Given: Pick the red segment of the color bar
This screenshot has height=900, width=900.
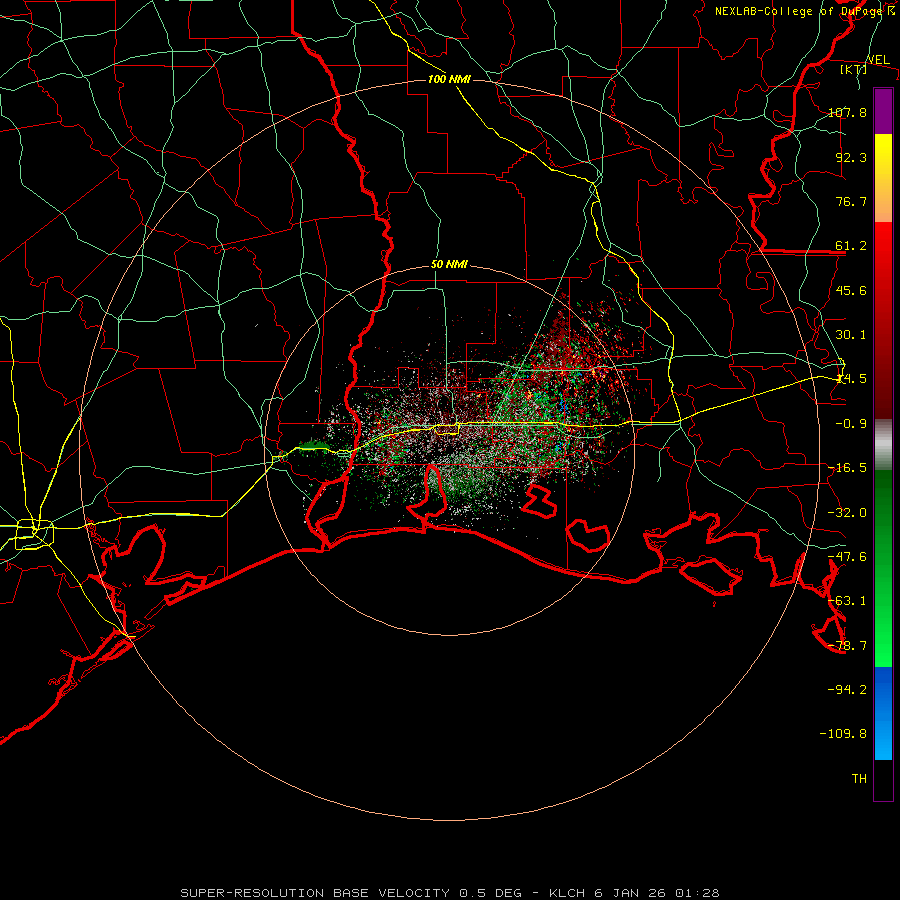Looking at the screenshot, I should click(x=883, y=320).
